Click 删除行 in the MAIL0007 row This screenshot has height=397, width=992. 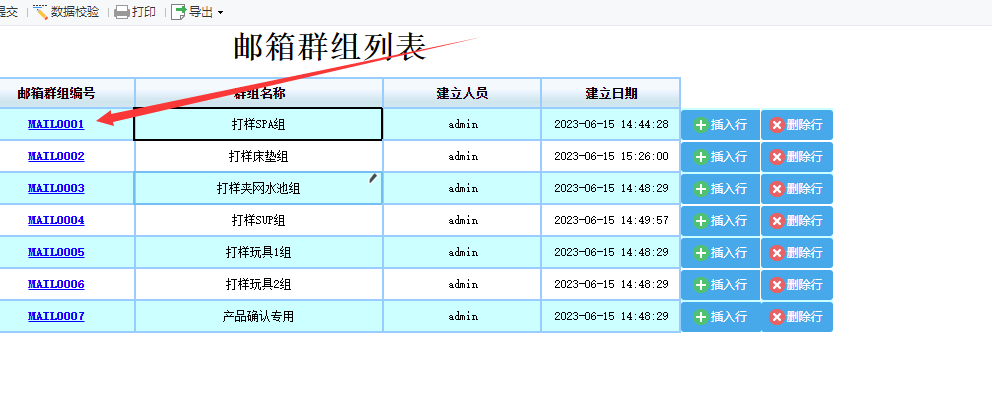(x=797, y=317)
